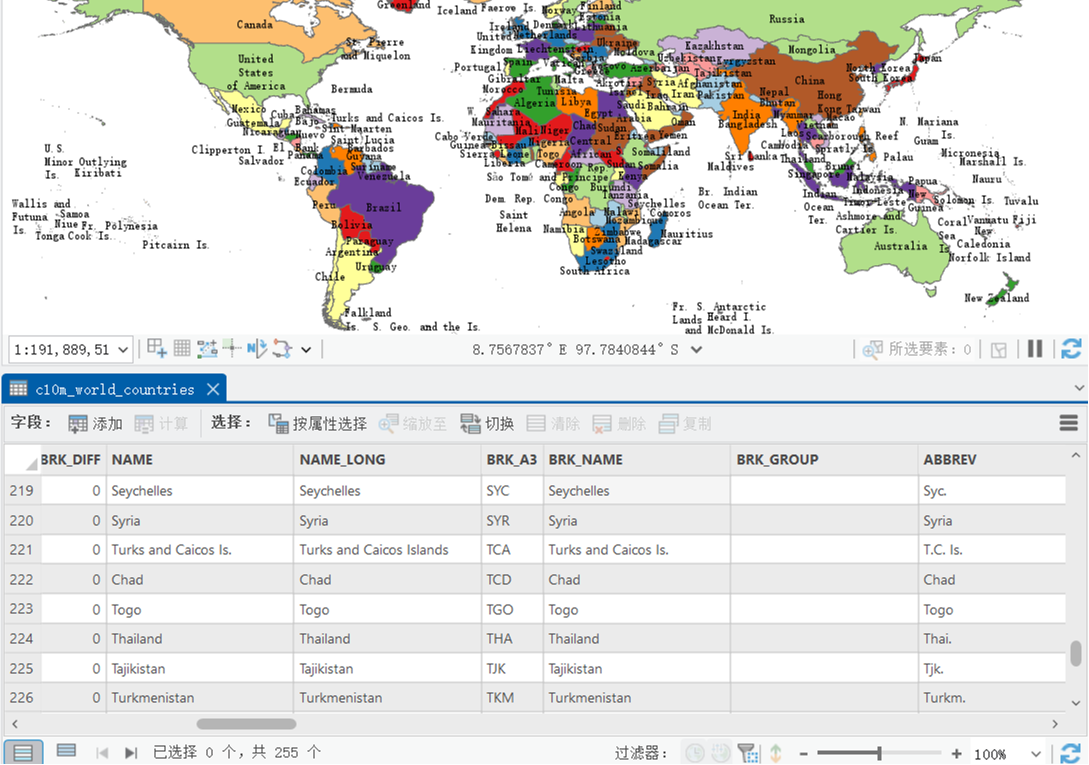Close the c10m_world_countries table tab
Image resolution: width=1089 pixels, height=765 pixels.
213,389
